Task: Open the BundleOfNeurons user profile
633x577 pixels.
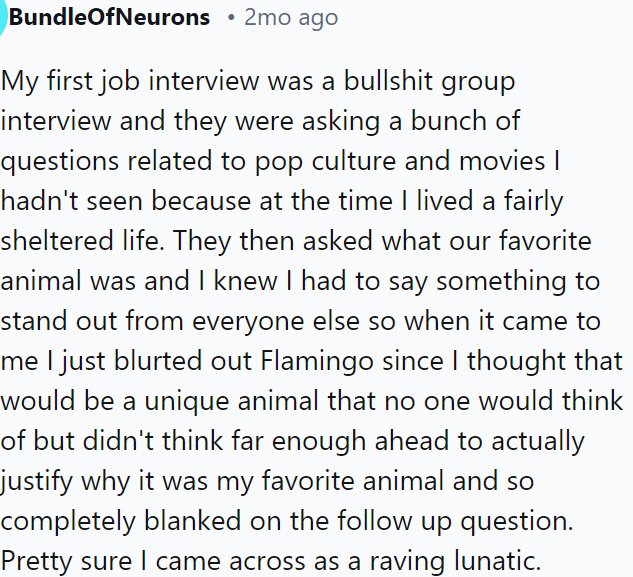Action: click(109, 18)
